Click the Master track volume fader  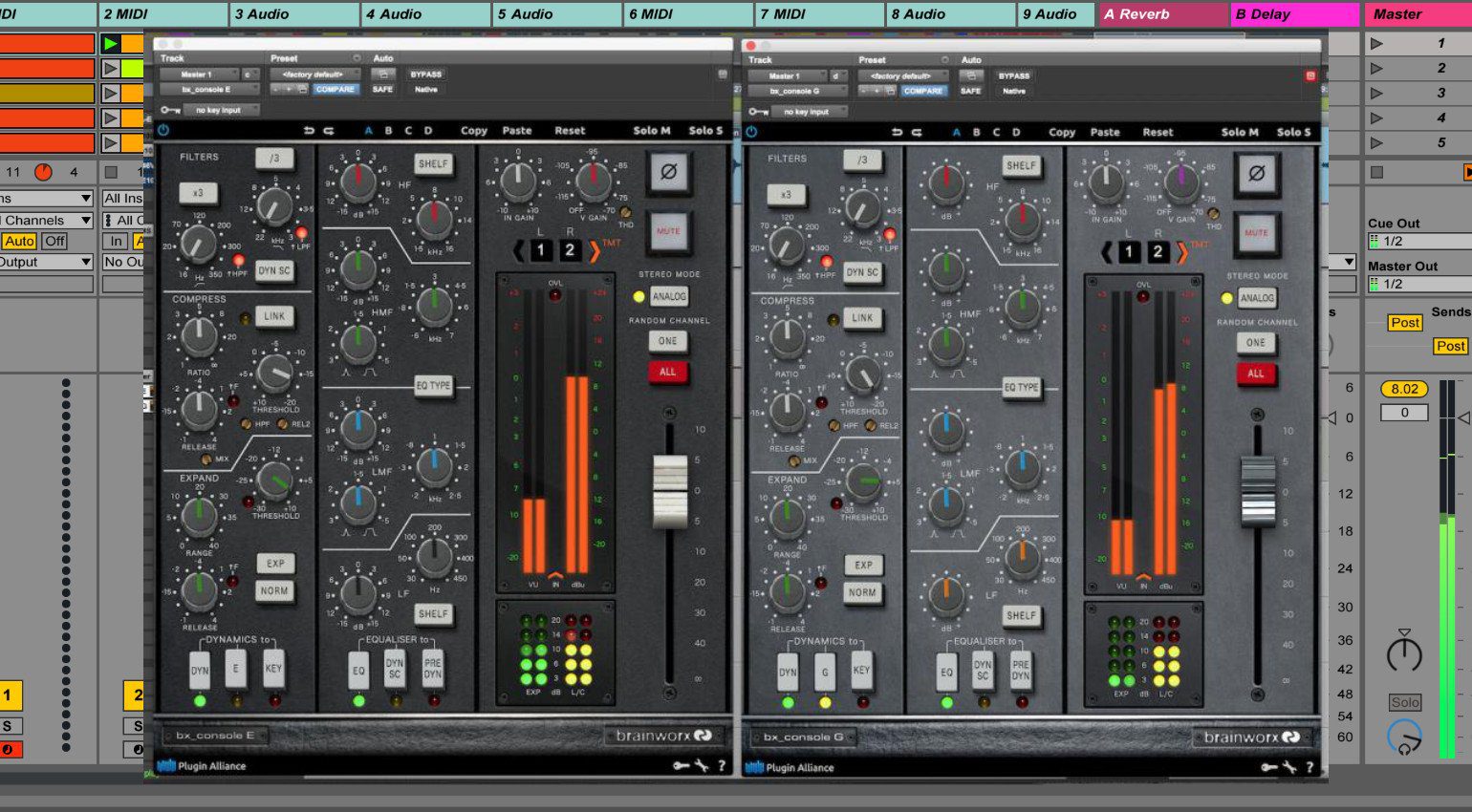tap(1464, 417)
